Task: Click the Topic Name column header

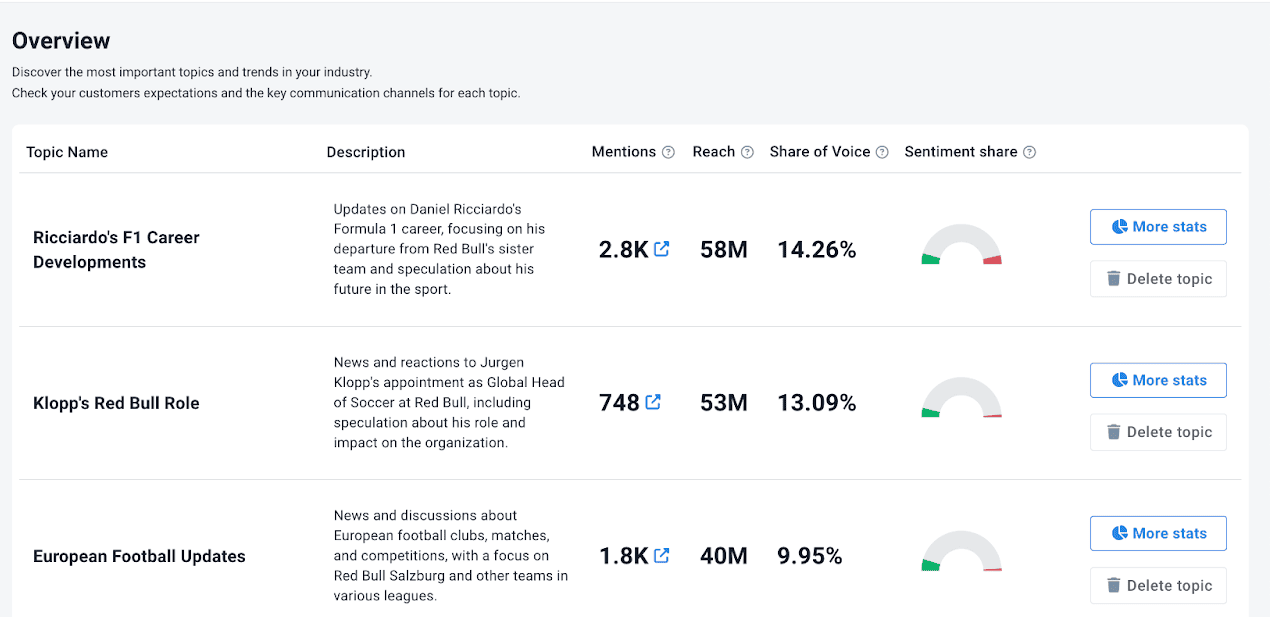Action: click(66, 151)
